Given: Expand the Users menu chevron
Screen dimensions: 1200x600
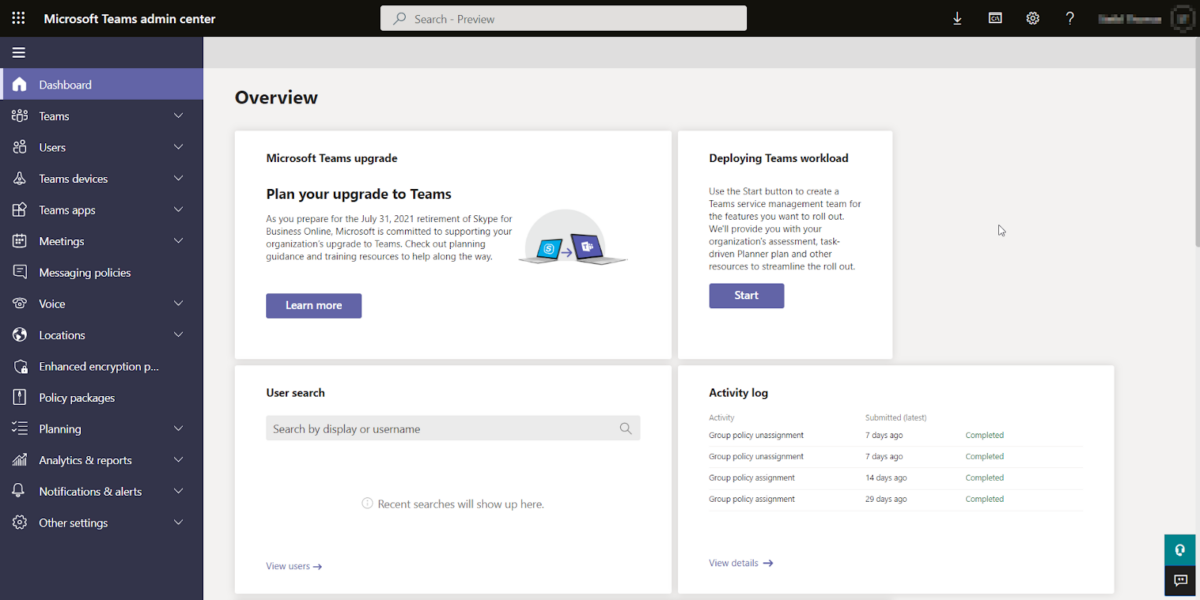Looking at the screenshot, I should (178, 146).
